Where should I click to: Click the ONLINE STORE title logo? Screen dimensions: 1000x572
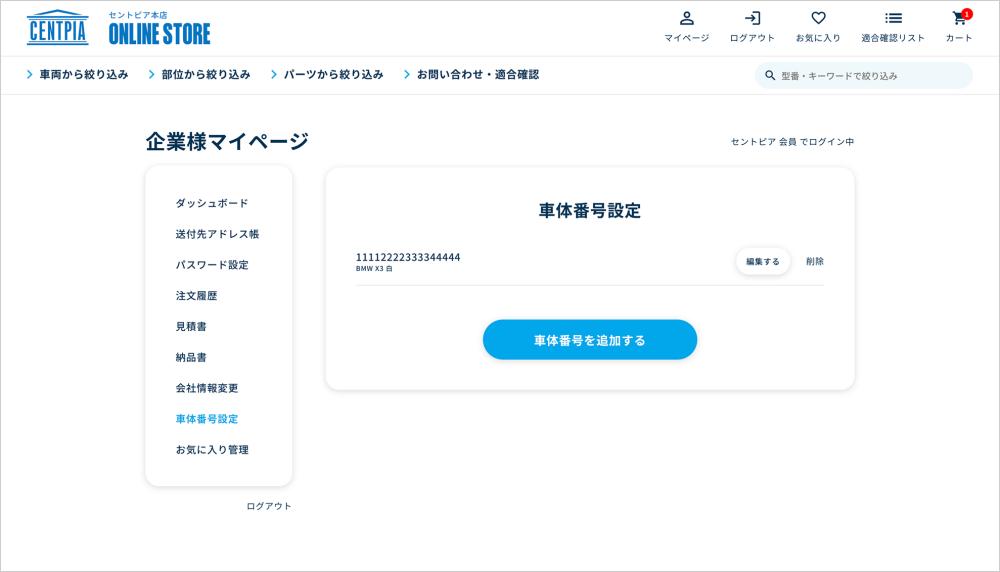(159, 33)
